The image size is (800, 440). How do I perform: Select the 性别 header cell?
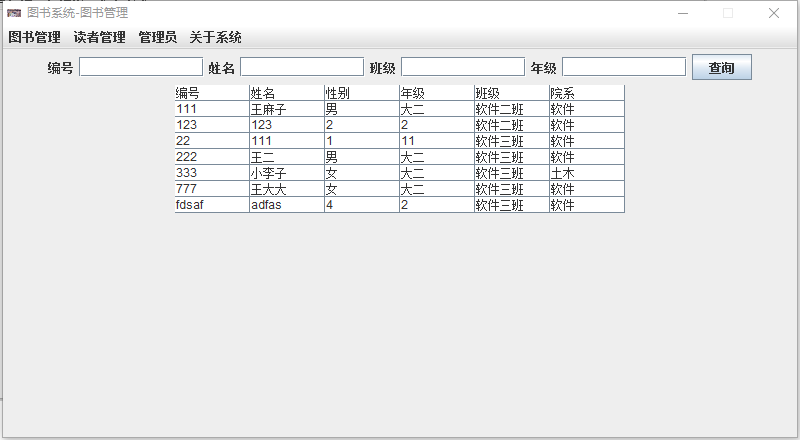(362, 93)
